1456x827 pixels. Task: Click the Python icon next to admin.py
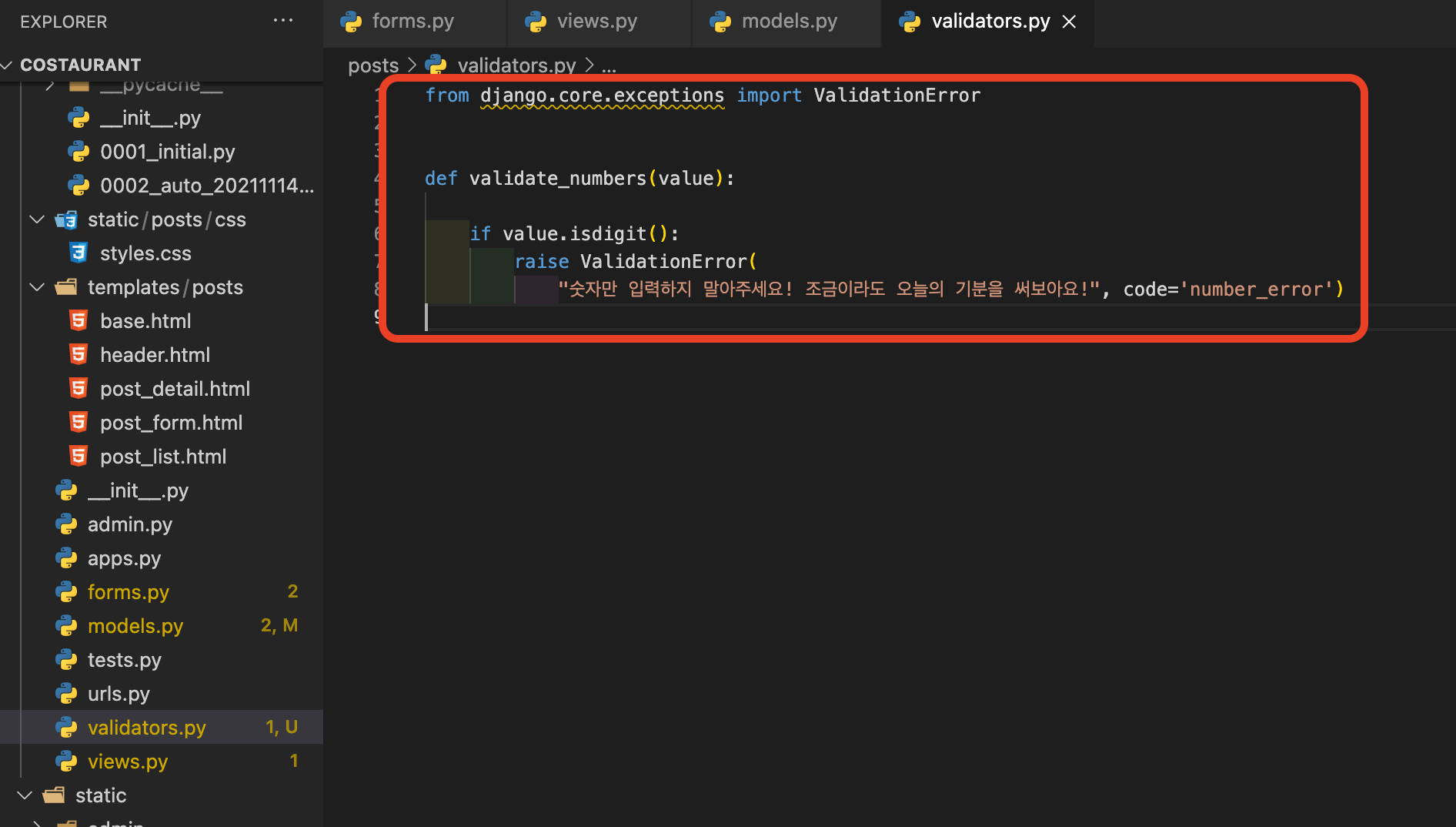pyautogui.click(x=66, y=524)
